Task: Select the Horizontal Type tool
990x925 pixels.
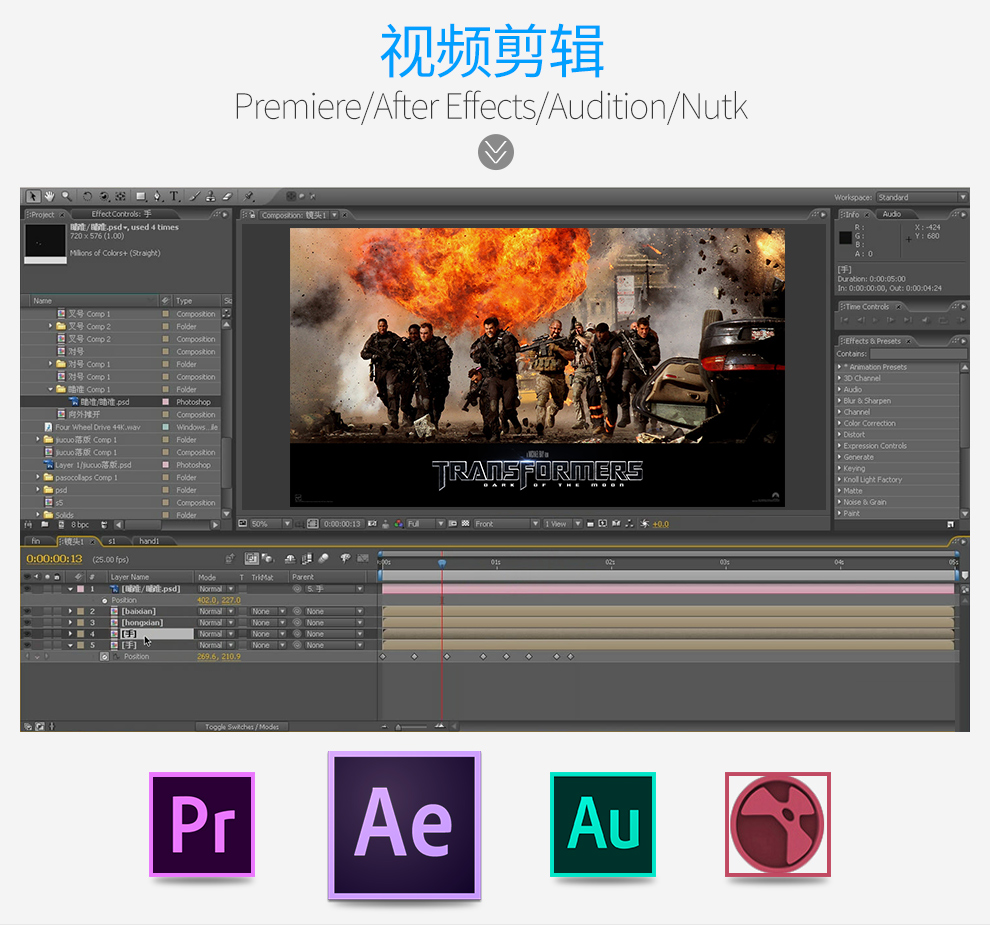Action: (174, 196)
